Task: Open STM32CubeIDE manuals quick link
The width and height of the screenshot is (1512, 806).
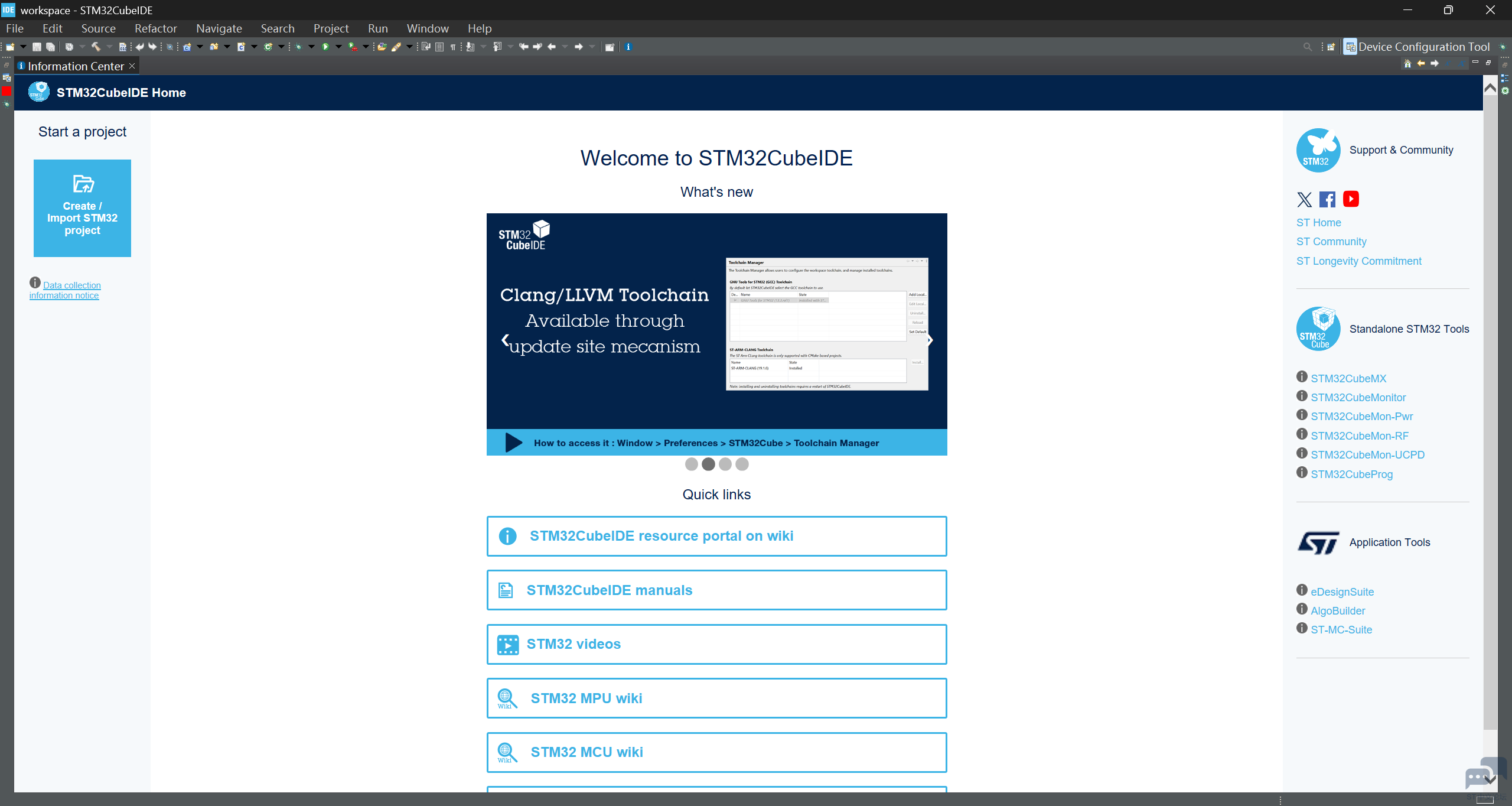Action: click(716, 590)
